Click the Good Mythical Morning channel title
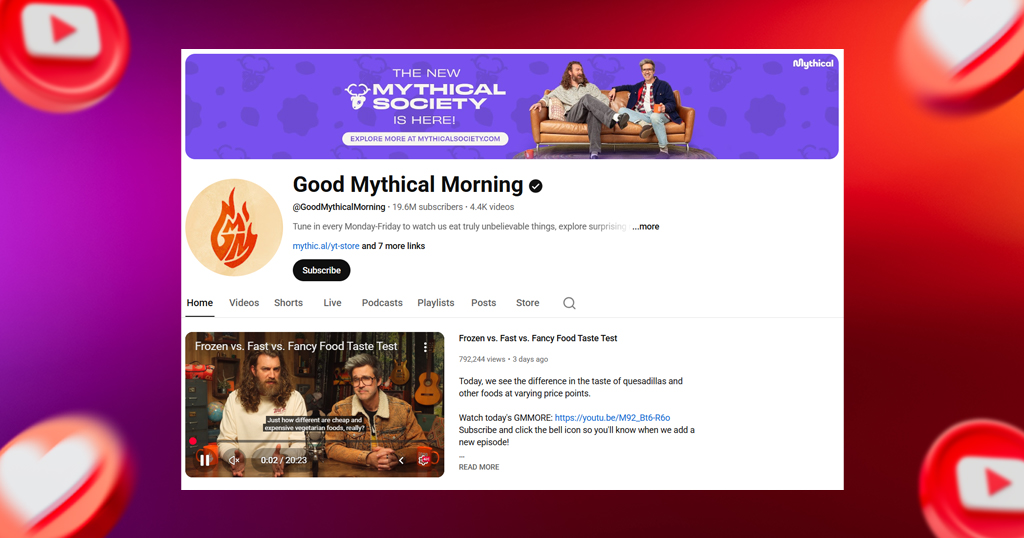 pyautogui.click(x=408, y=185)
